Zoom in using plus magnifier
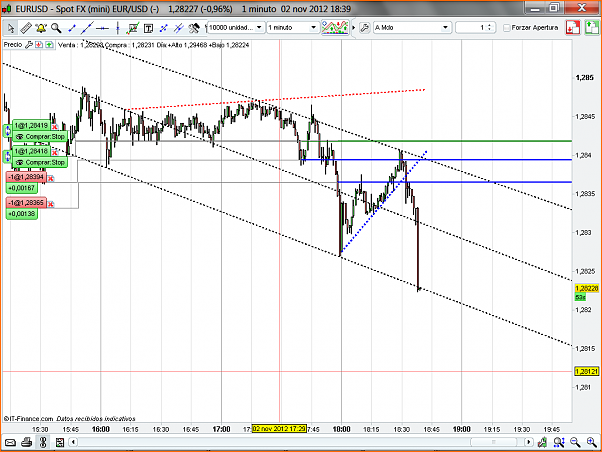The width and height of the screenshot is (602, 452). coord(592,443)
